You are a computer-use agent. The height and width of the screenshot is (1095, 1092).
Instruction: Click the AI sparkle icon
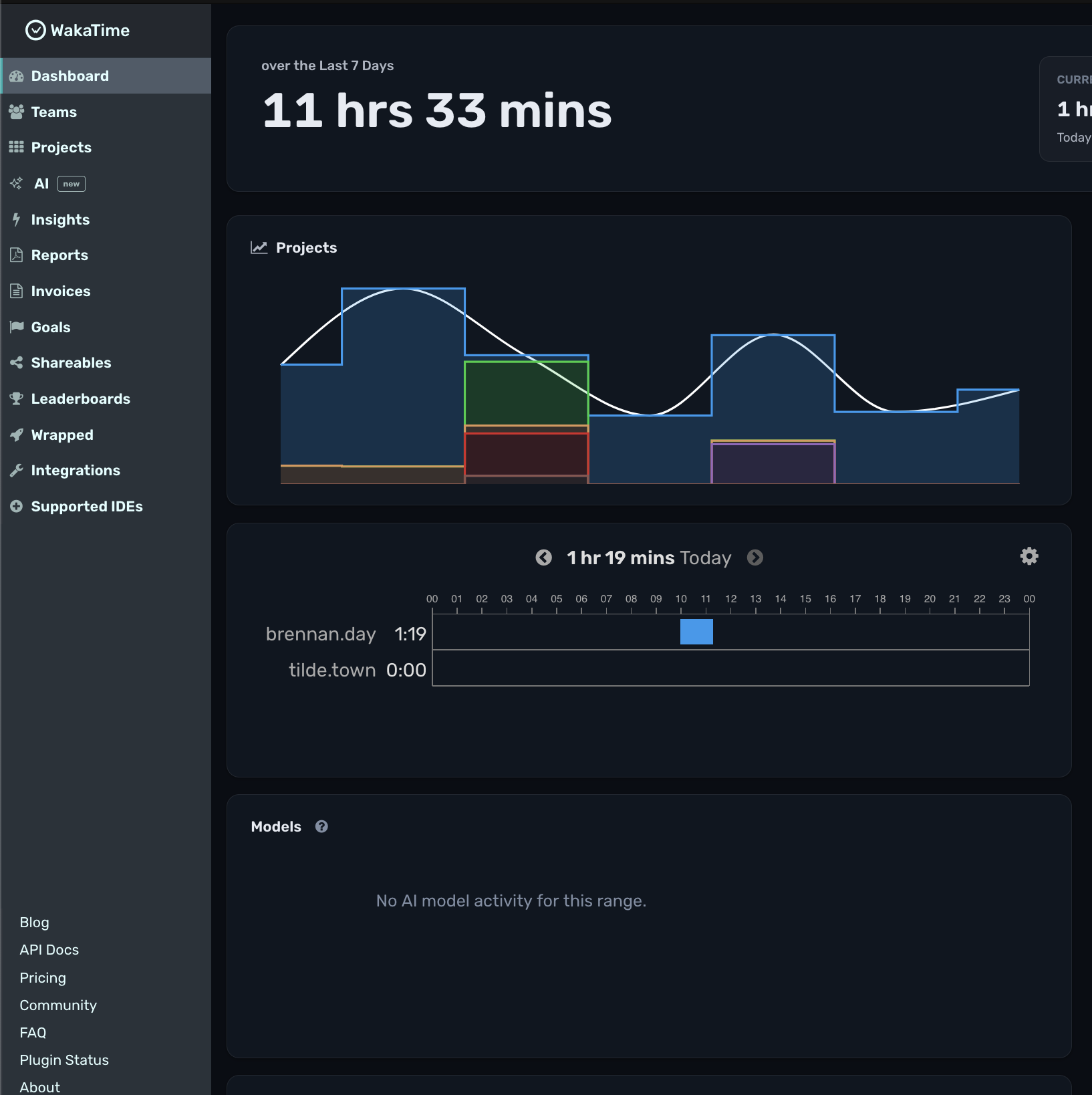[x=17, y=183]
